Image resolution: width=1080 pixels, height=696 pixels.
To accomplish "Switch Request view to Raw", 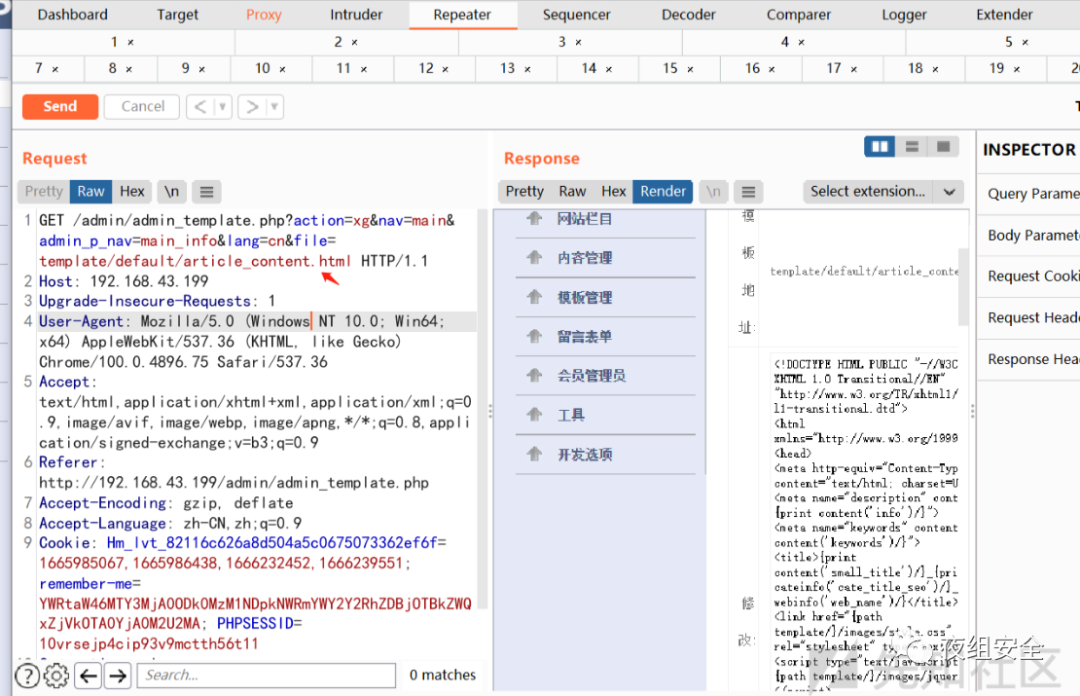I will [91, 192].
